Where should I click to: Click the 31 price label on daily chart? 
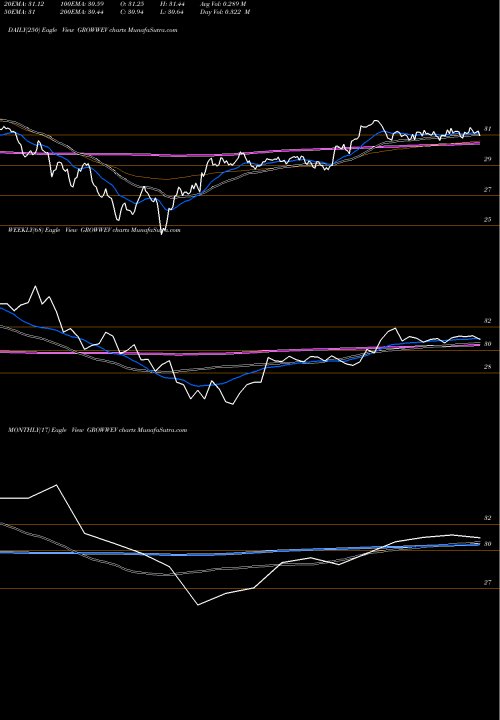tap(488, 129)
